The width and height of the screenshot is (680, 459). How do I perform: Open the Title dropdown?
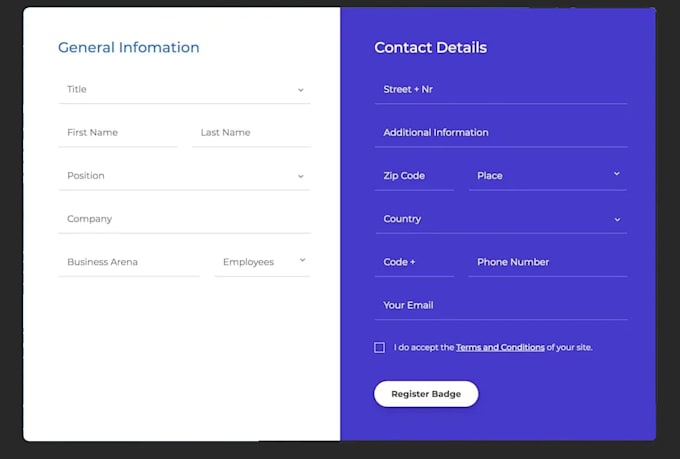tap(184, 89)
